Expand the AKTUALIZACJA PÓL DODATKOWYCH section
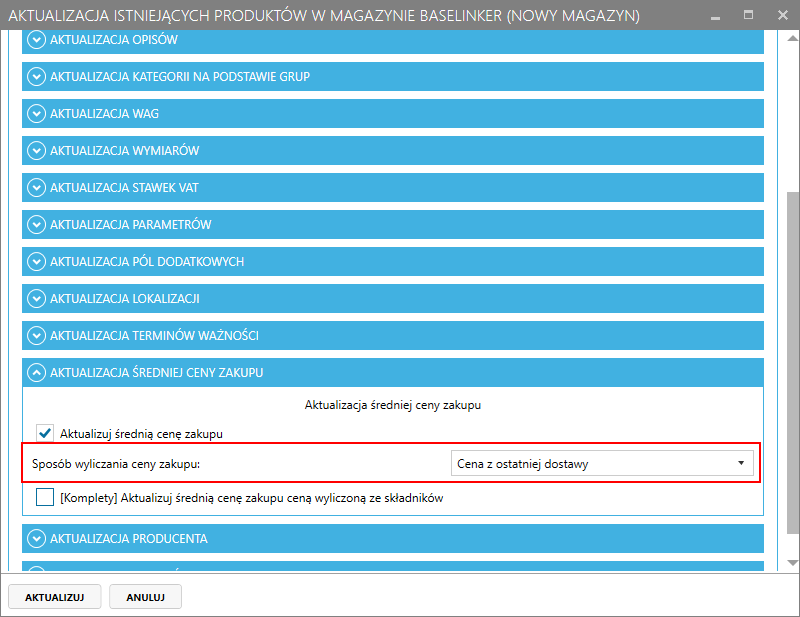Viewport: 800px width, 617px height. pyautogui.click(x=393, y=261)
